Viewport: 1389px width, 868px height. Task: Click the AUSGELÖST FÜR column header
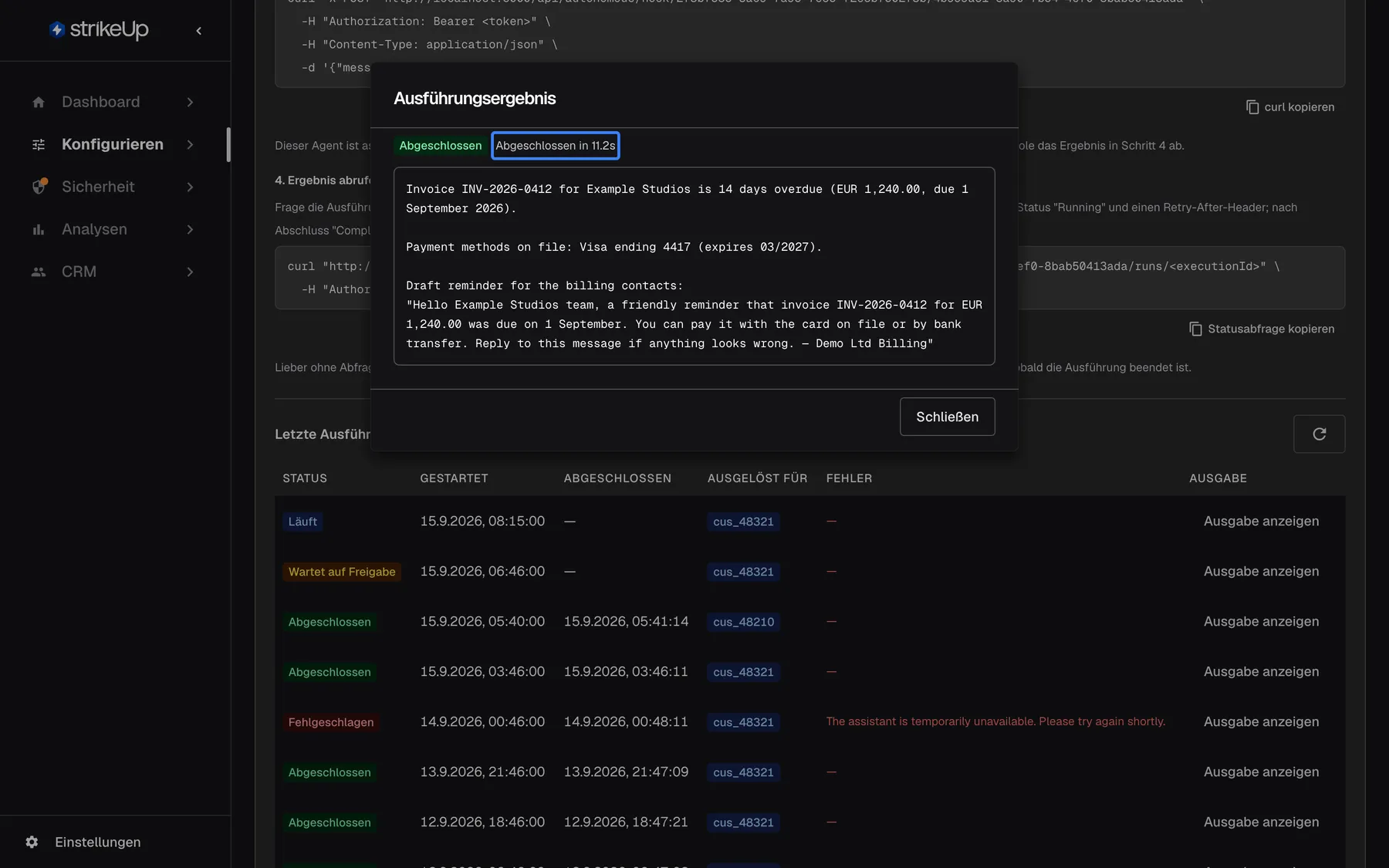tap(757, 478)
